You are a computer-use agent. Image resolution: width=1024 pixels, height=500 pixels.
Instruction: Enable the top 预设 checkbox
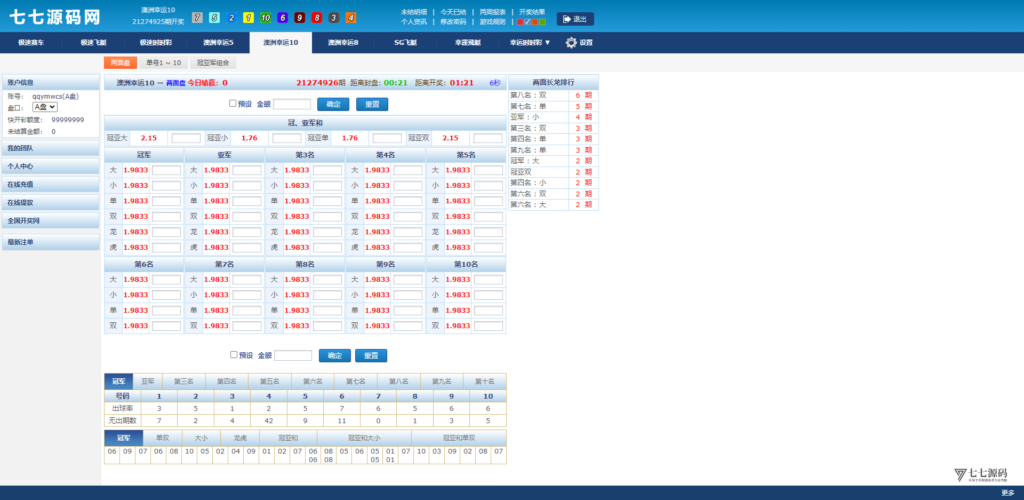tap(233, 103)
